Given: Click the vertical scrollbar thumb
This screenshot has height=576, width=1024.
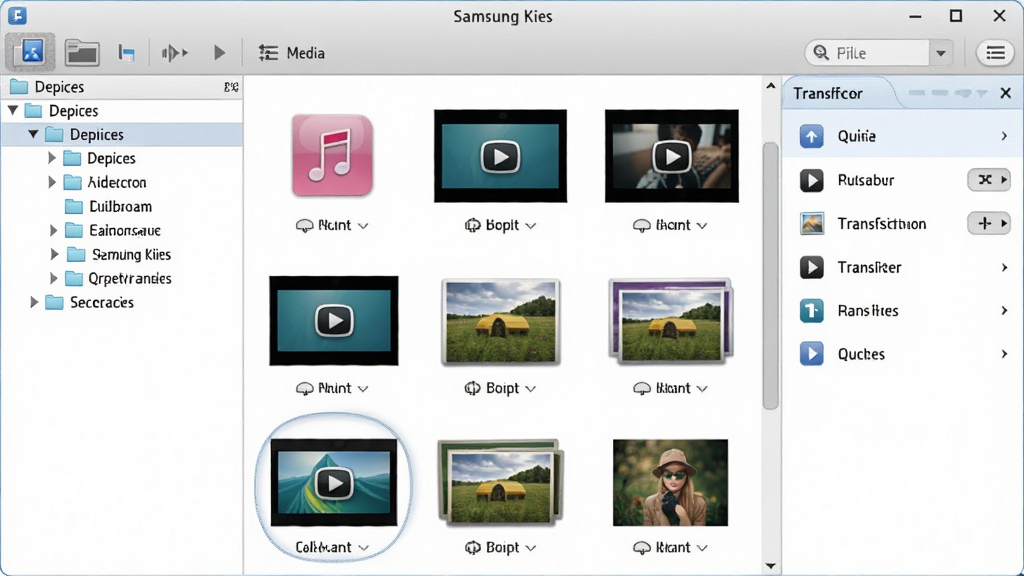Looking at the screenshot, I should tap(771, 275).
